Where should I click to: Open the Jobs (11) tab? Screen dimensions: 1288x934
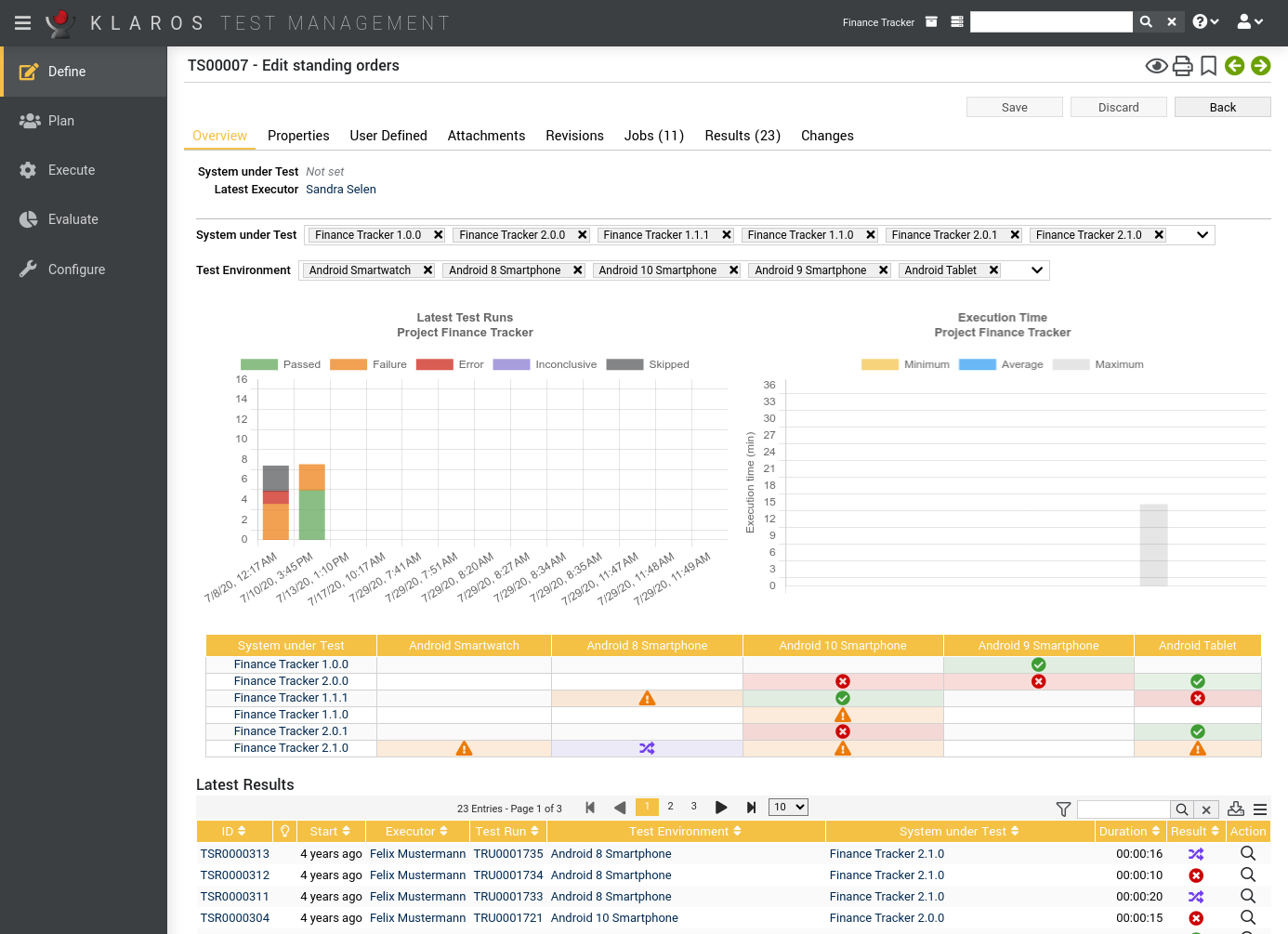coord(654,136)
